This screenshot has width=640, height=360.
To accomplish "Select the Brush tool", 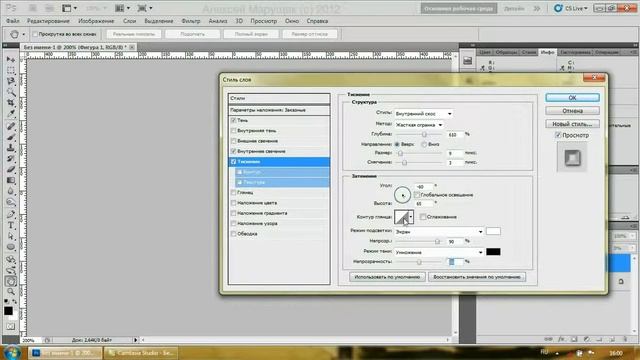I will coord(11,137).
